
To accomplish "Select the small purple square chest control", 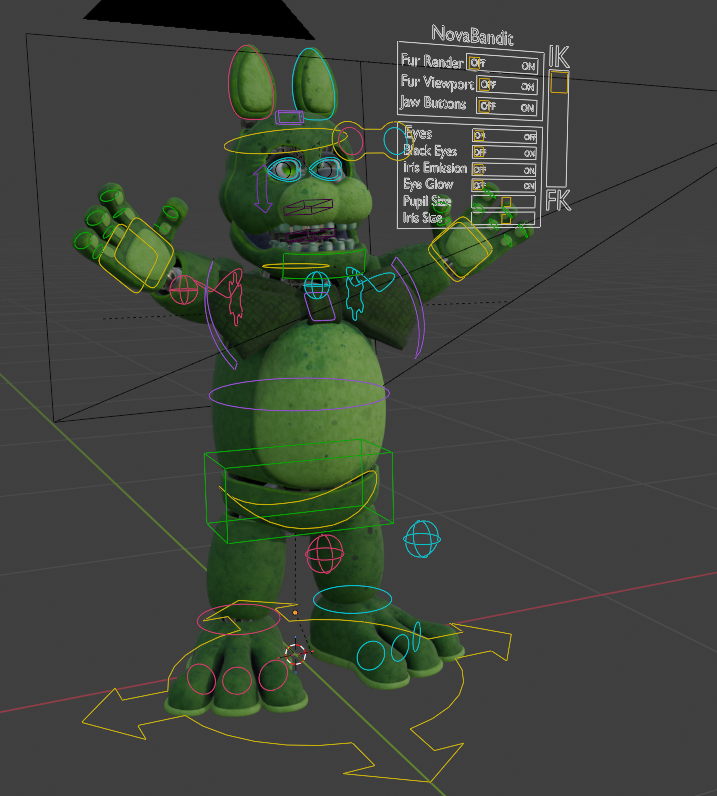I will [x=321, y=308].
